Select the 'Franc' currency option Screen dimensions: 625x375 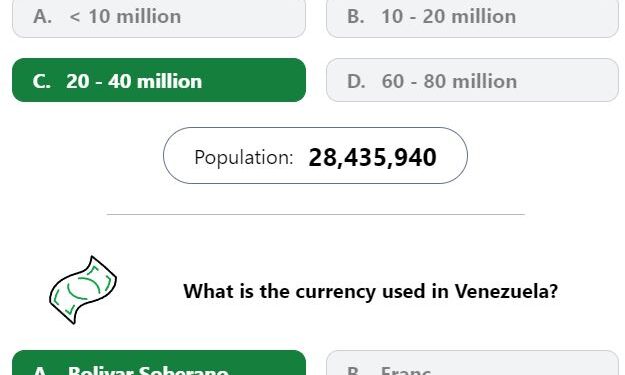(472, 363)
